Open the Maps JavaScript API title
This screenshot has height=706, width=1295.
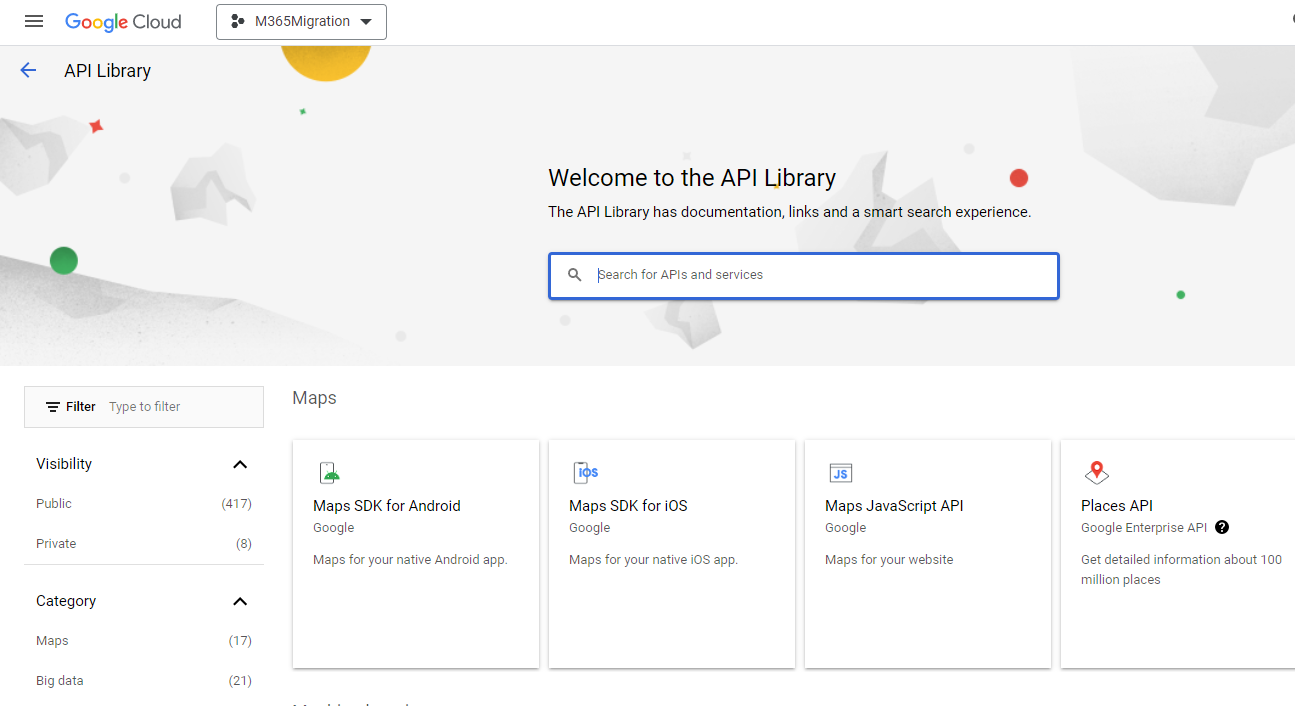point(894,506)
